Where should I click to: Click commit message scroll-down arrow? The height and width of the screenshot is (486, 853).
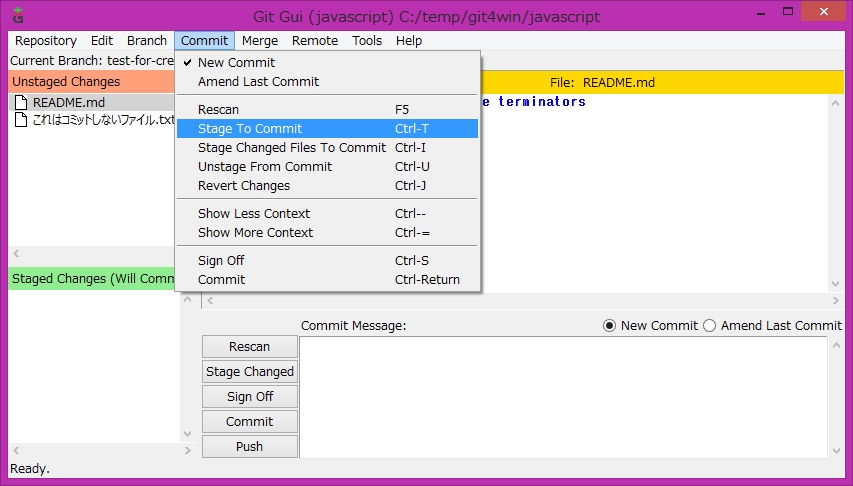[x=836, y=451]
